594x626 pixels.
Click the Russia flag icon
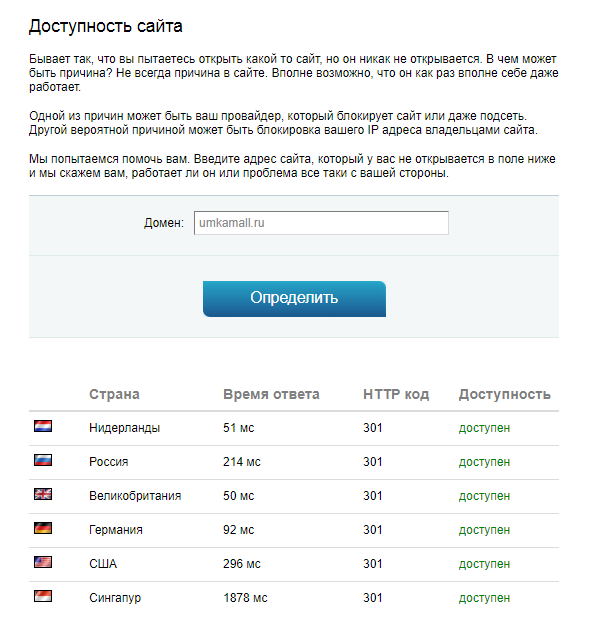pyautogui.click(x=43, y=460)
